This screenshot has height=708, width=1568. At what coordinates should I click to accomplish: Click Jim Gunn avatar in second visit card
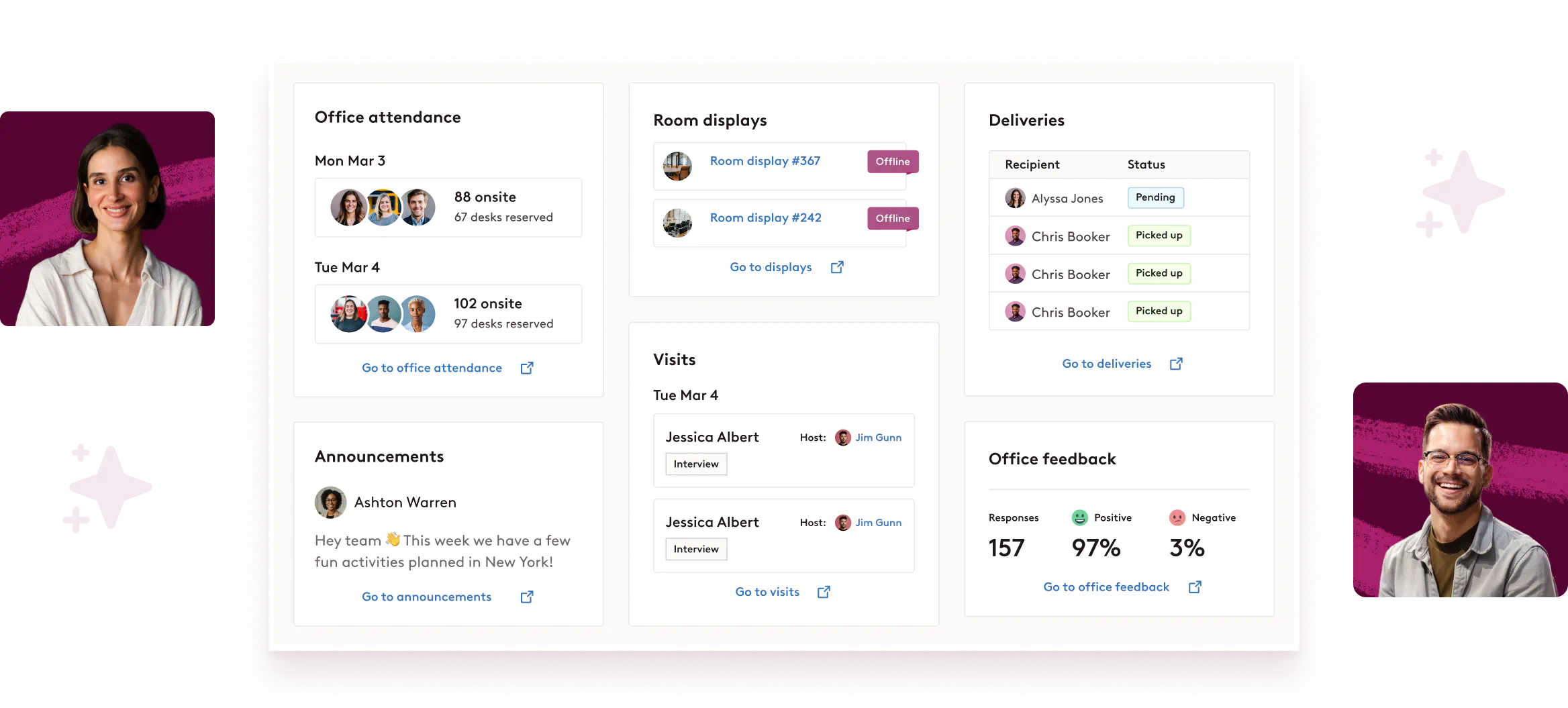[843, 523]
